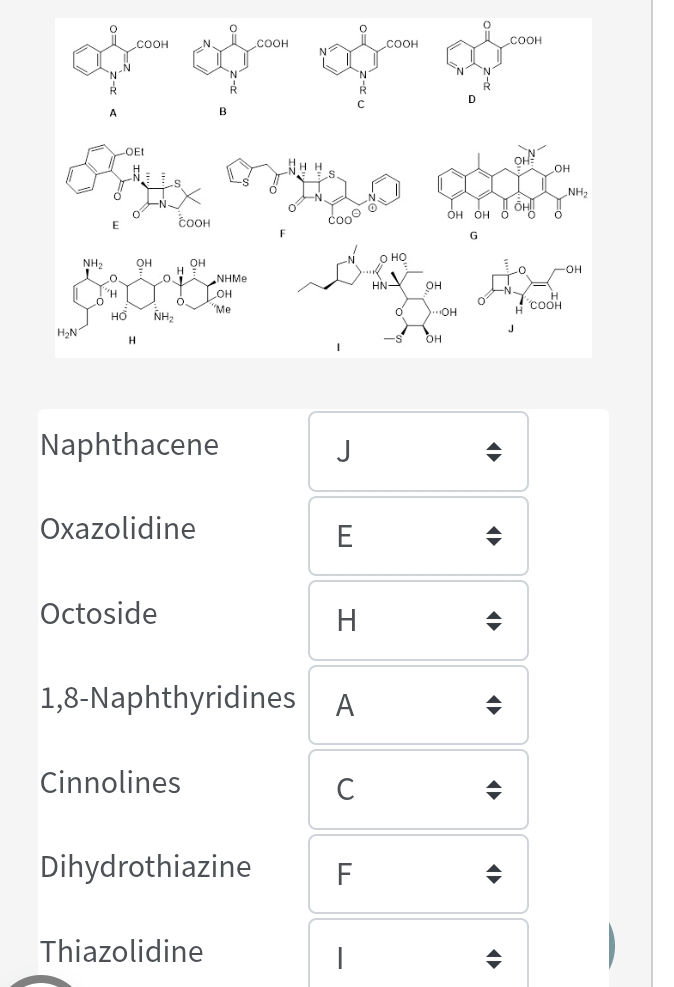Click the dark circular element at bottom left
This screenshot has width=674, height=987.
[x=40, y=978]
